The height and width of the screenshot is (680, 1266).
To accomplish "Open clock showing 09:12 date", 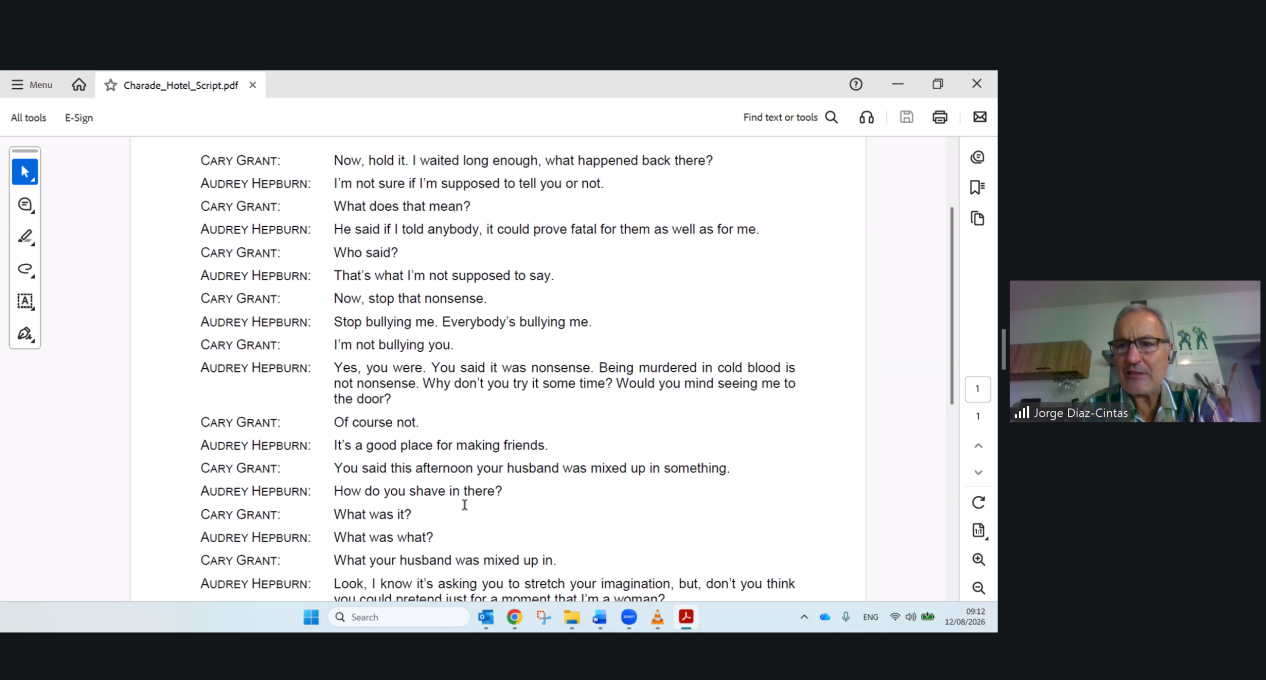I will [965, 617].
